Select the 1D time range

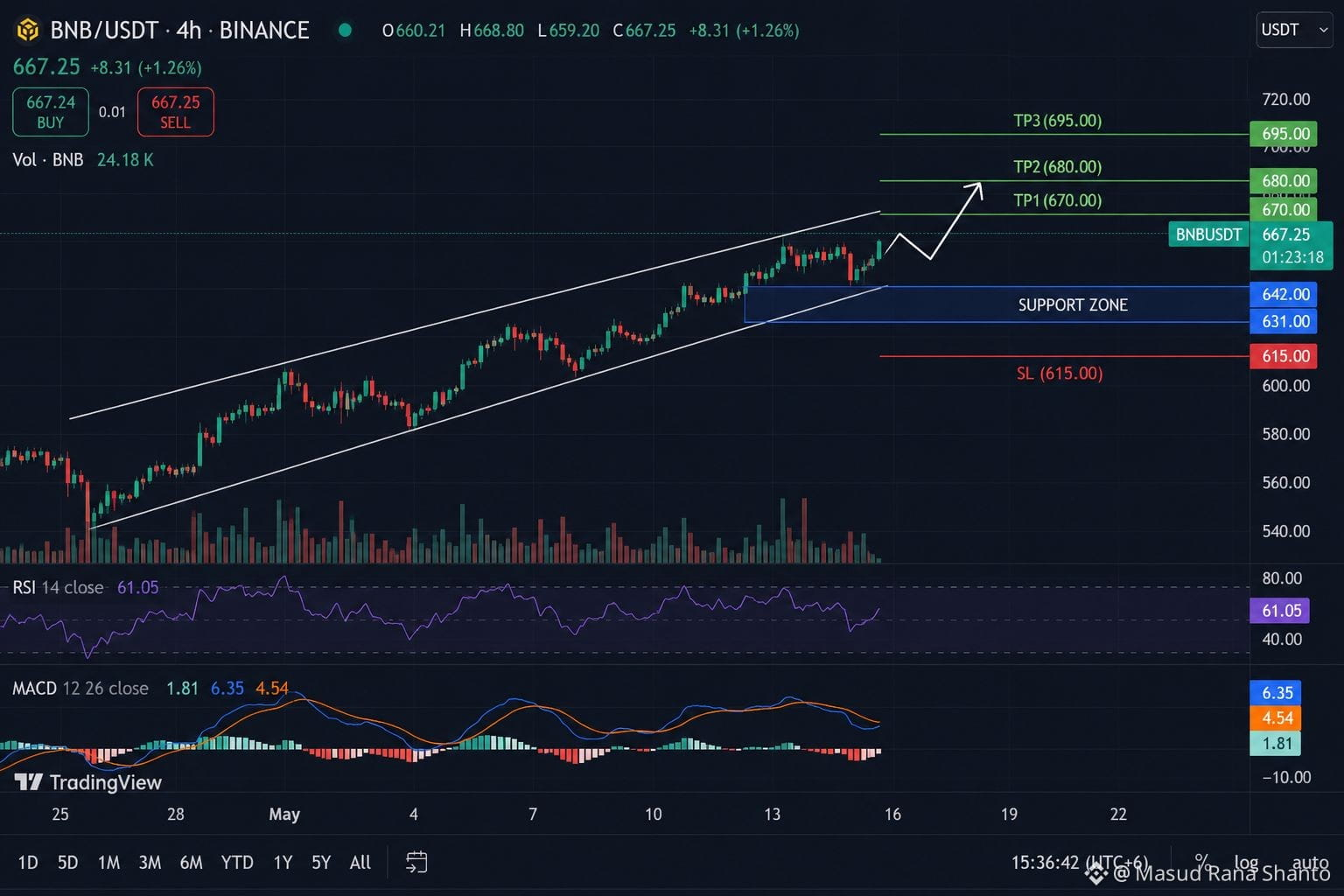[x=28, y=863]
